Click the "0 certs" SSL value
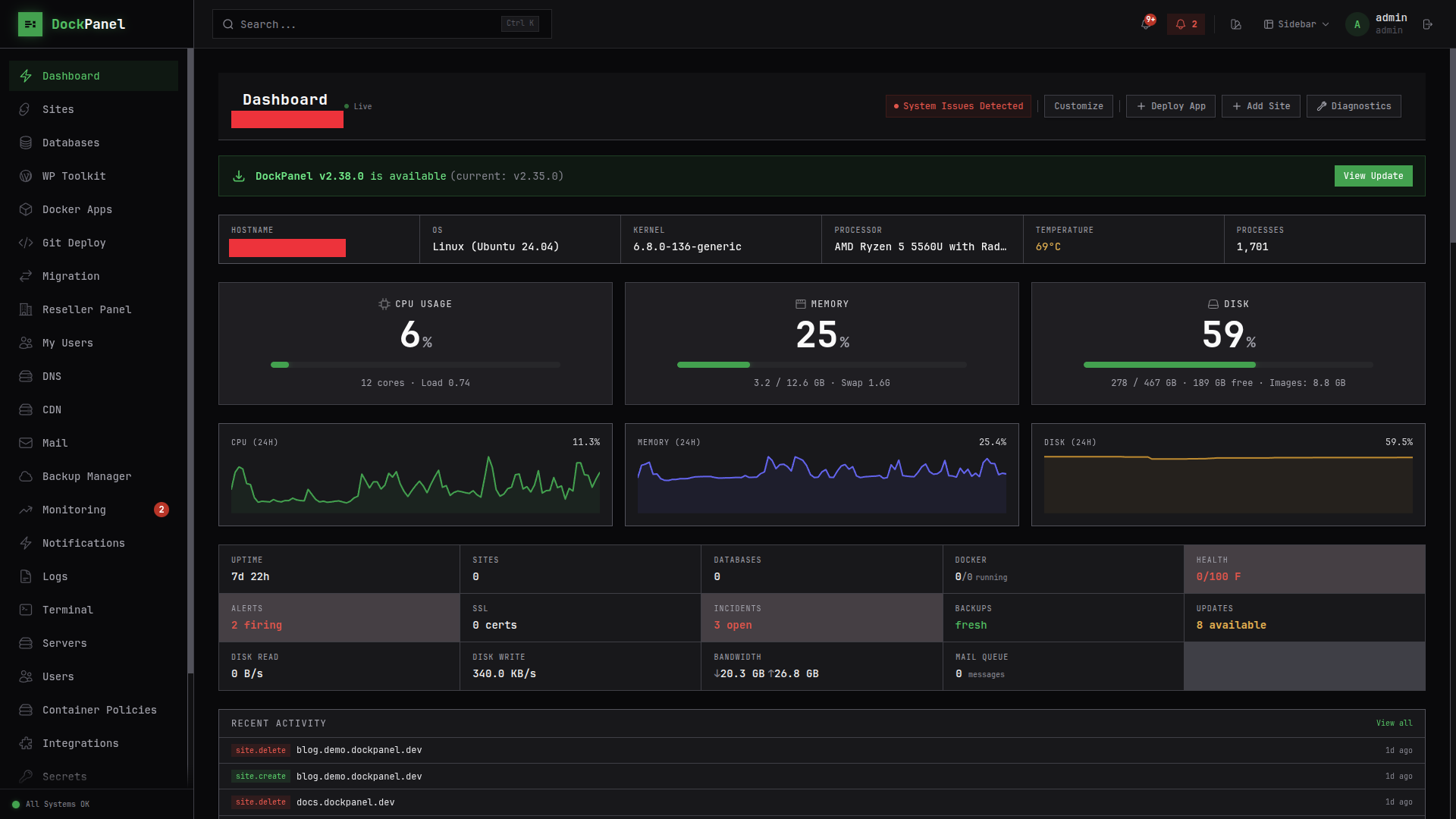Viewport: 1456px width, 819px height. pos(494,625)
